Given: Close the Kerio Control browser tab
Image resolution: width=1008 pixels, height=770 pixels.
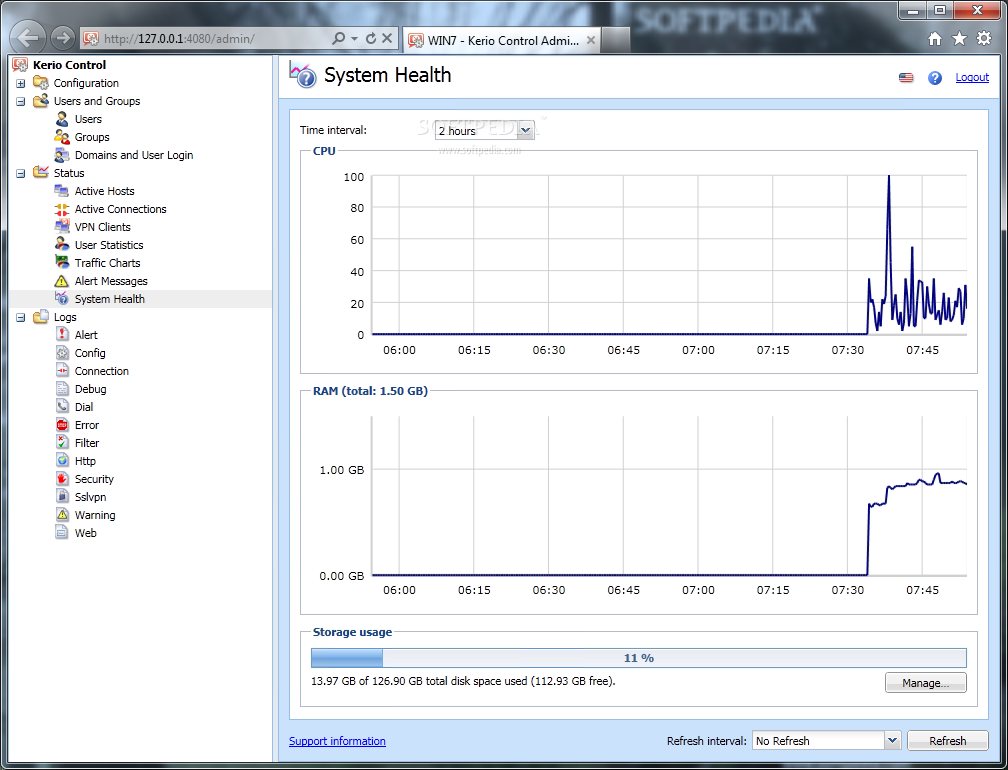Looking at the screenshot, I should [591, 40].
